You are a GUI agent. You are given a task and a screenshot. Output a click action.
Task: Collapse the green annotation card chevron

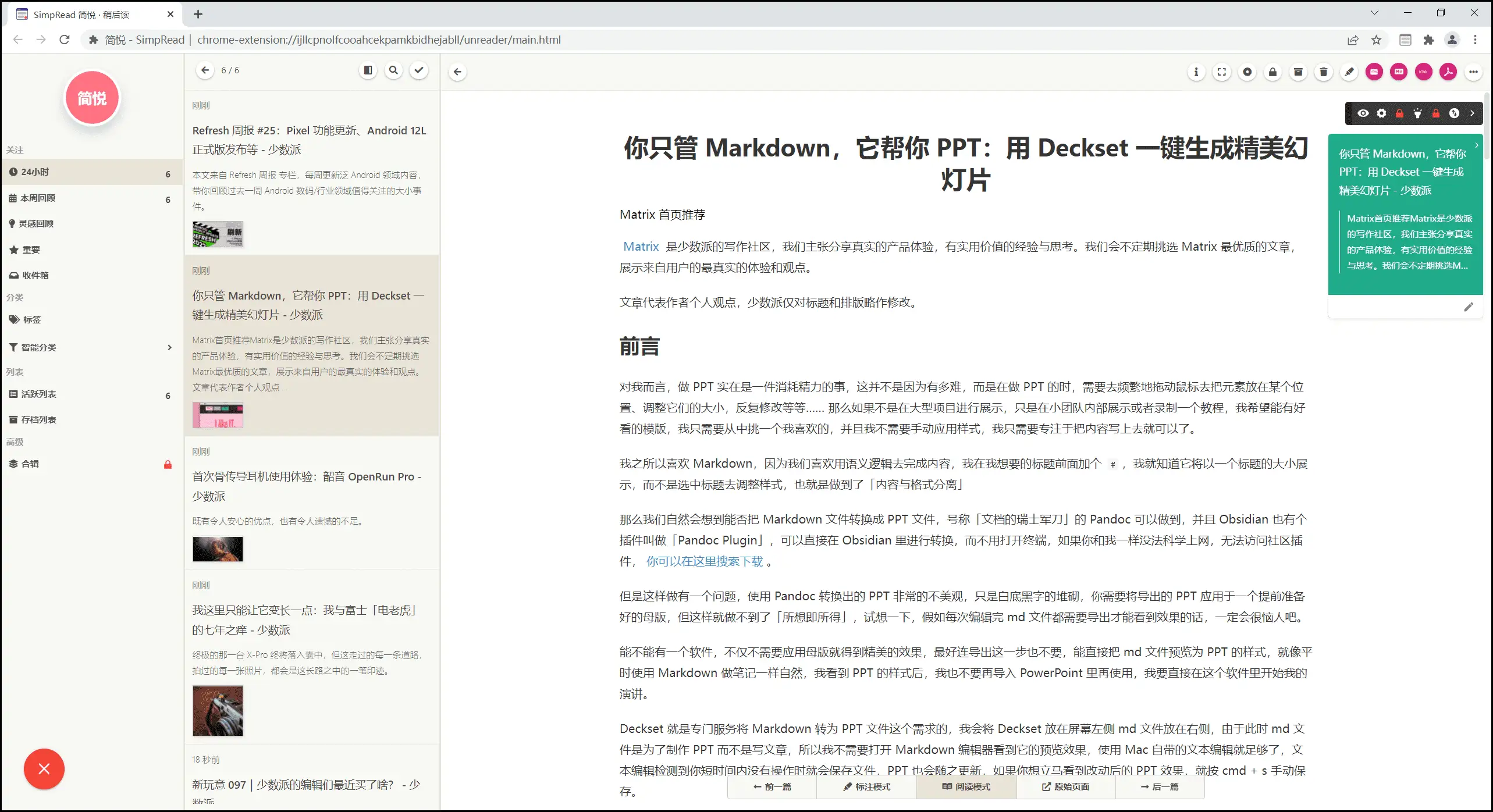pos(1477,145)
